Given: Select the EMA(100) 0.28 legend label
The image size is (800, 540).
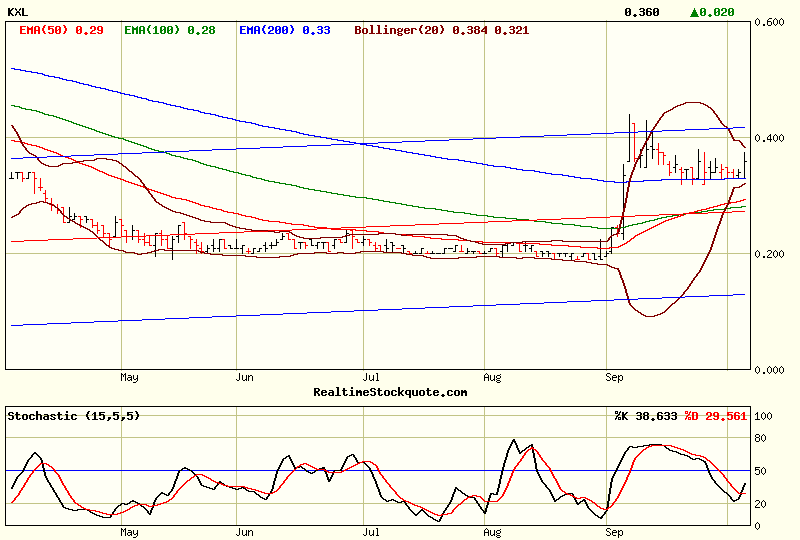Looking at the screenshot, I should (x=170, y=30).
